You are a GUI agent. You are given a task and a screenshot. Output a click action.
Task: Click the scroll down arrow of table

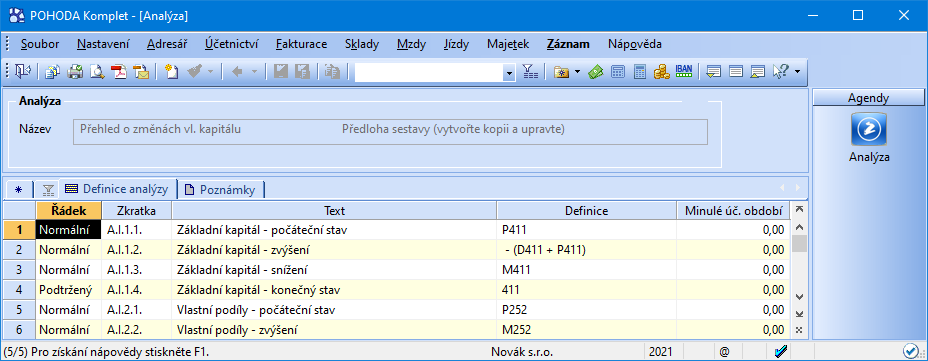tap(800, 296)
